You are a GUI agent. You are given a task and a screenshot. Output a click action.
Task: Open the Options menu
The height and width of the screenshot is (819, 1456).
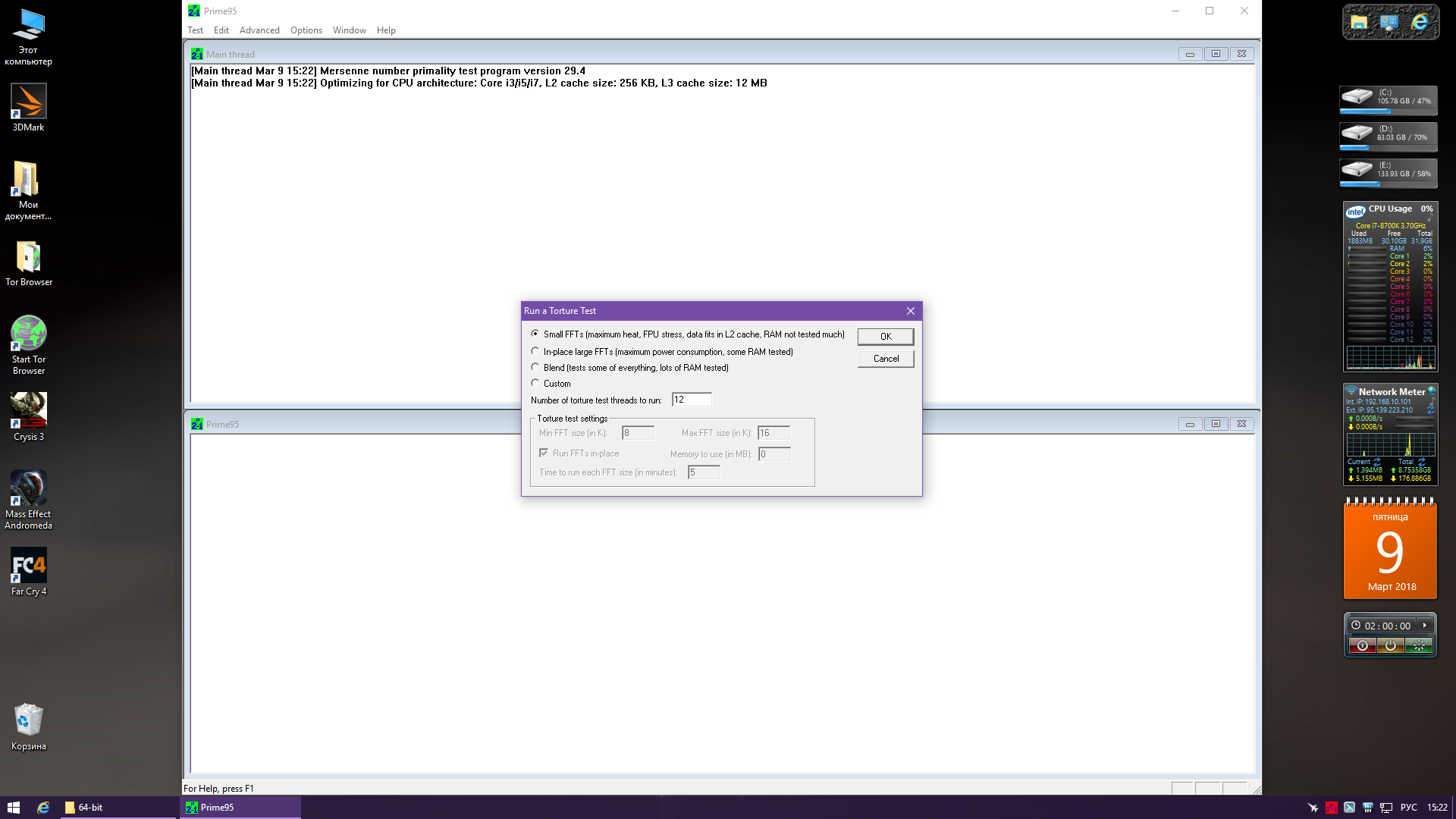coord(306,30)
